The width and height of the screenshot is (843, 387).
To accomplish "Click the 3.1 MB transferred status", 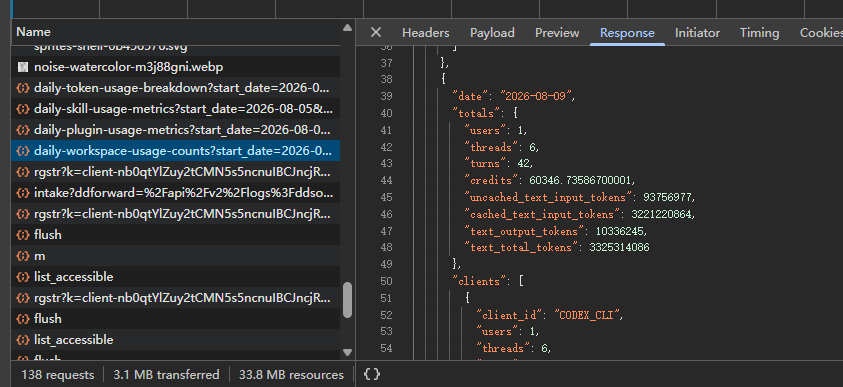I will [x=166, y=375].
